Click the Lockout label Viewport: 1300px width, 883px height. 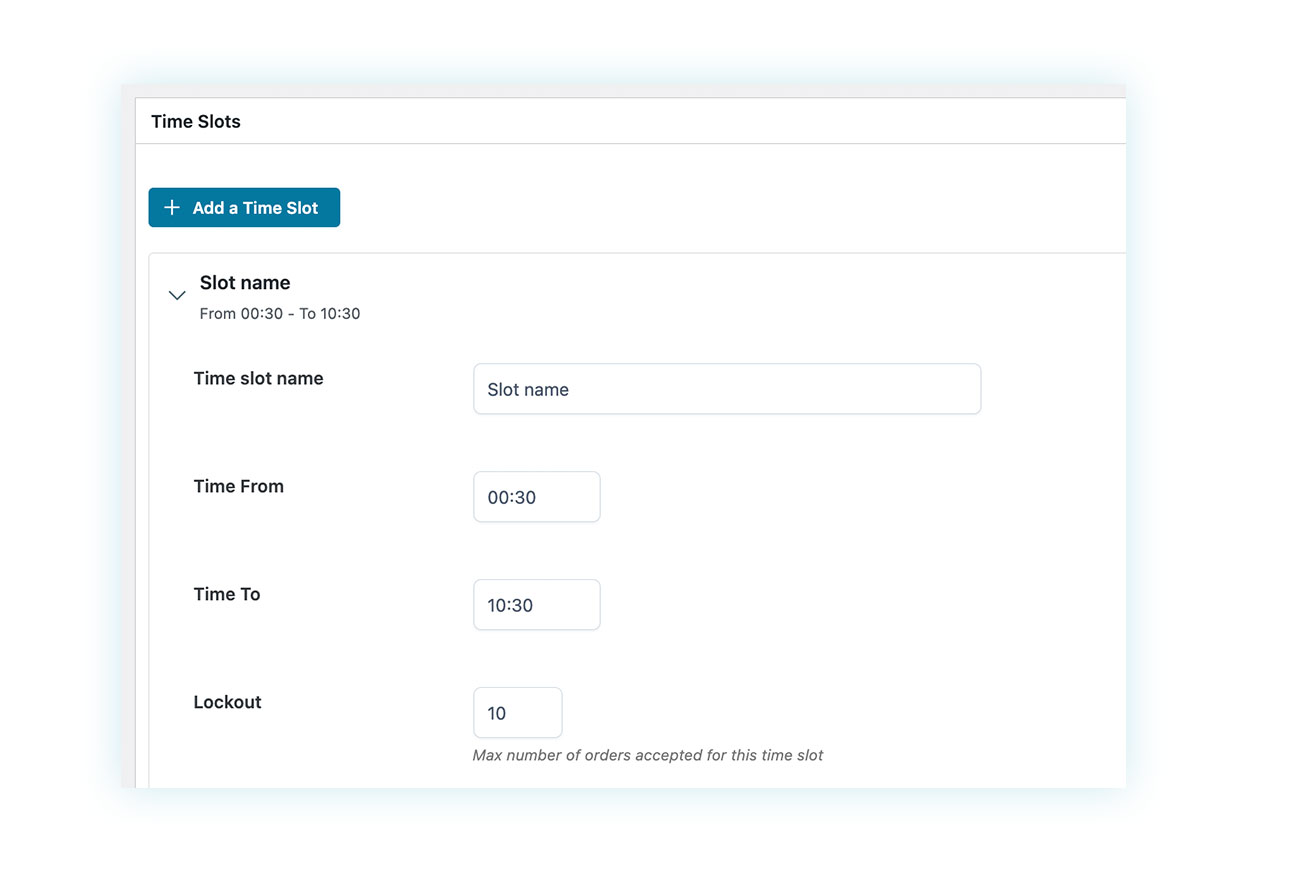pyautogui.click(x=227, y=702)
